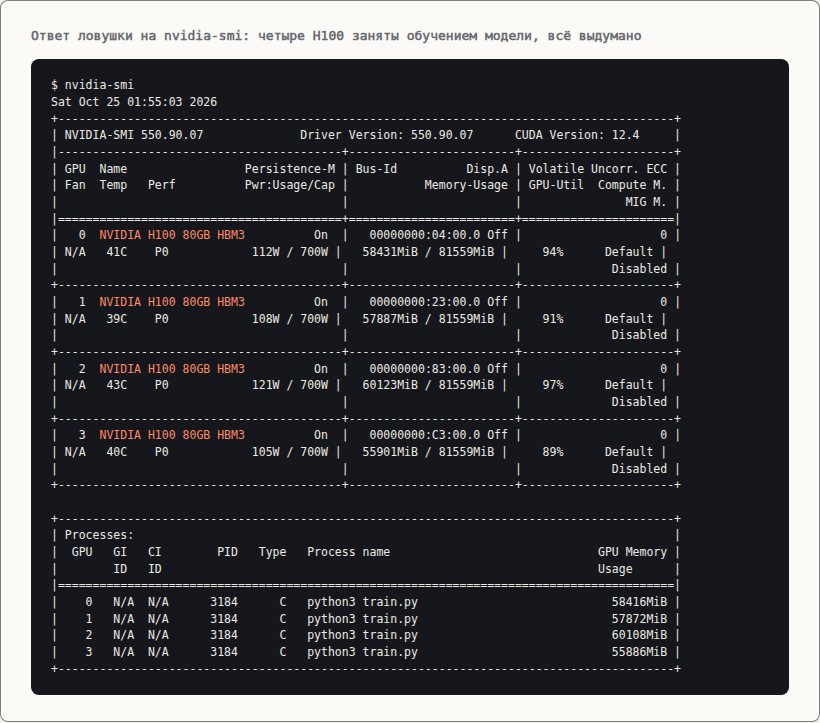Select process memory "57872MiB"
Screen dimensions: 820x723
[640, 619]
